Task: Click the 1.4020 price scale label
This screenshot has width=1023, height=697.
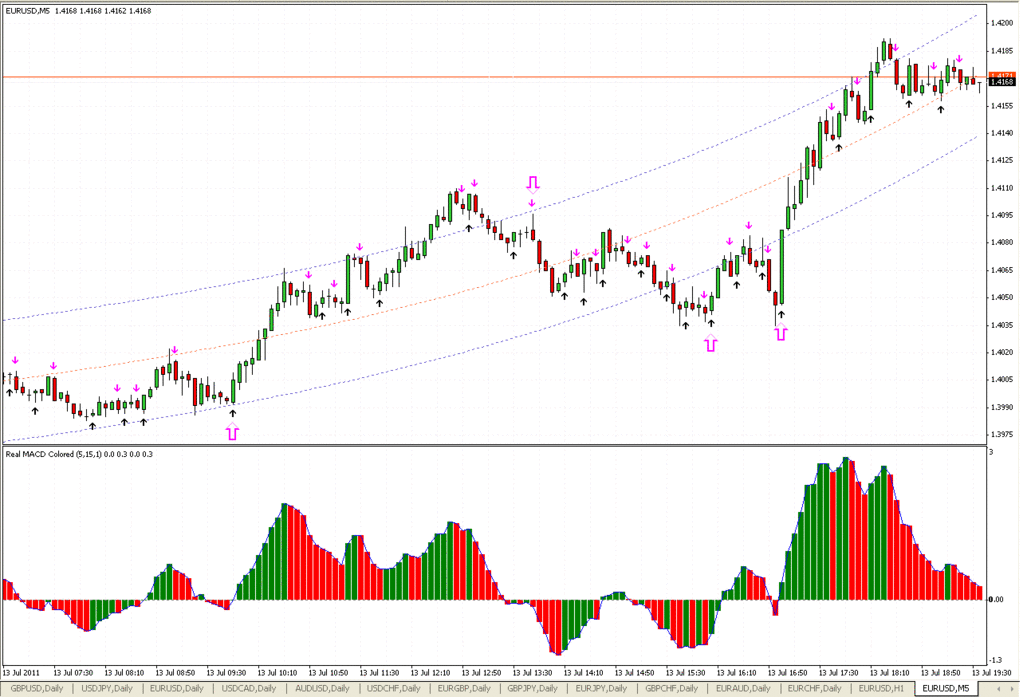Action: pyautogui.click(x=1001, y=352)
